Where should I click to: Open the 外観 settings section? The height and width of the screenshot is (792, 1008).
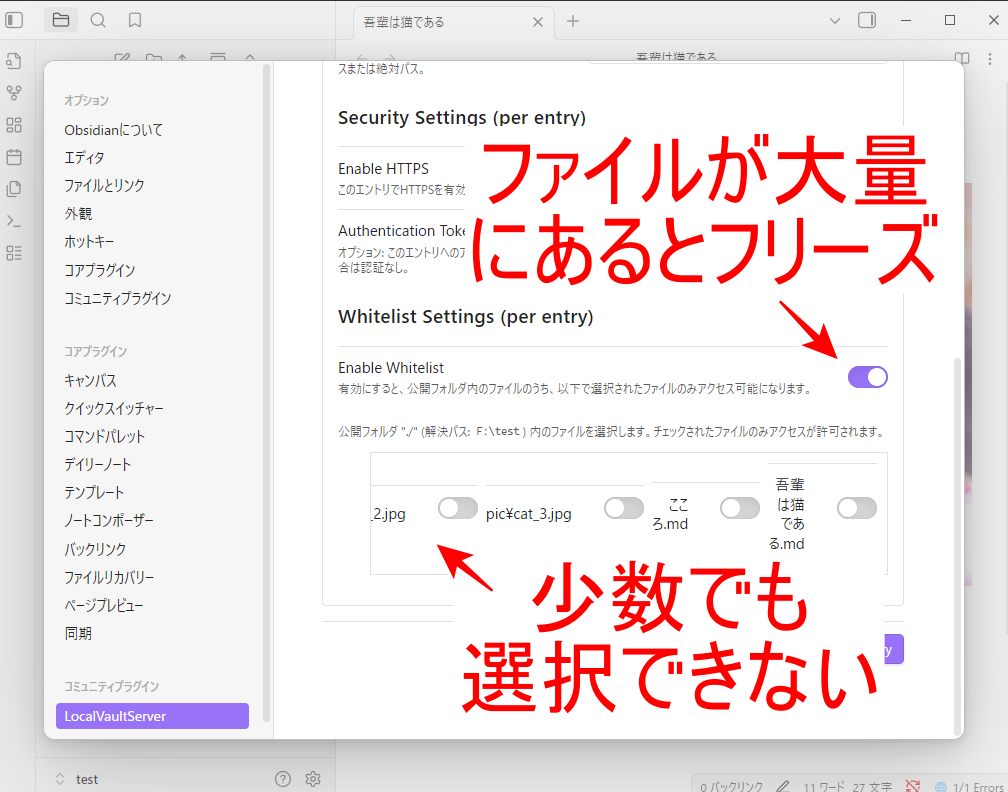[x=78, y=213]
